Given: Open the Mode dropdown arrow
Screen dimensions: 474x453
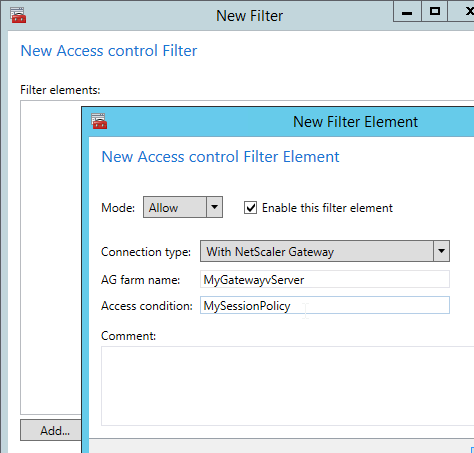Looking at the screenshot, I should click(x=214, y=207).
